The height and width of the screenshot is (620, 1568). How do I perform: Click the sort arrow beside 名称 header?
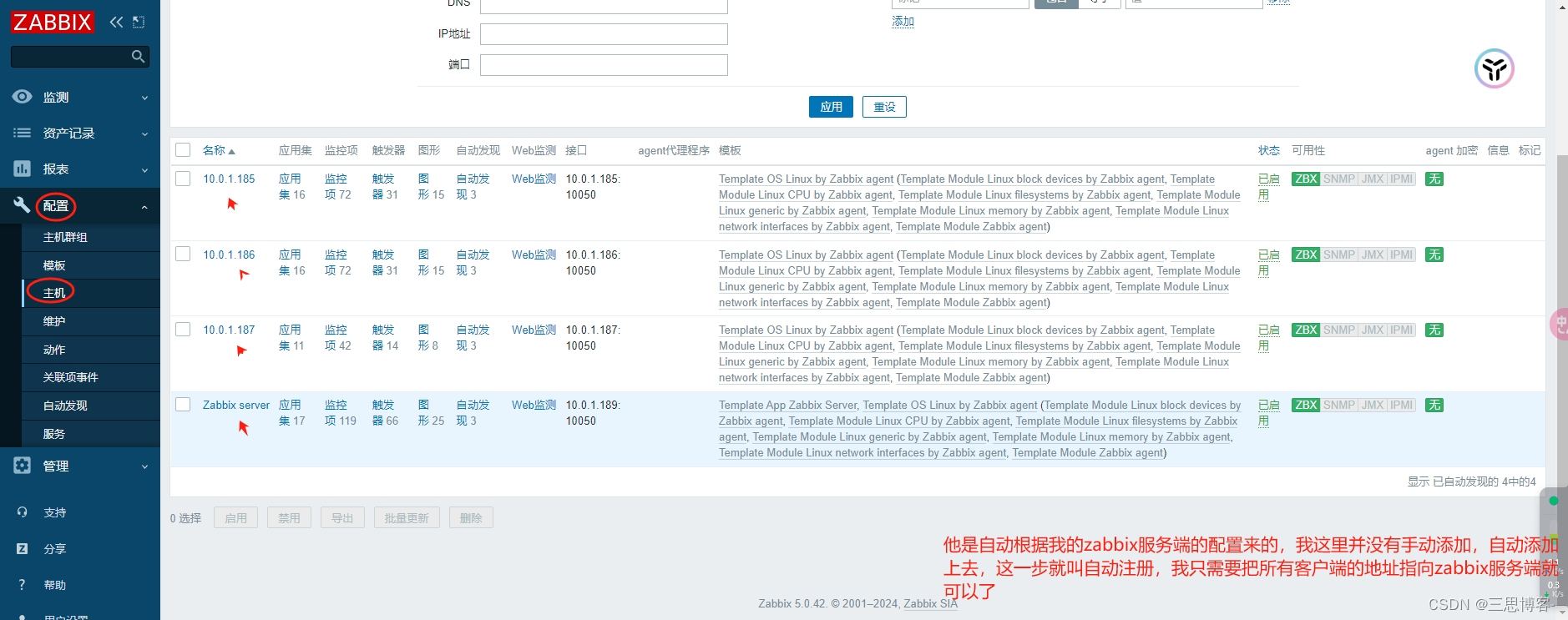pyautogui.click(x=231, y=151)
